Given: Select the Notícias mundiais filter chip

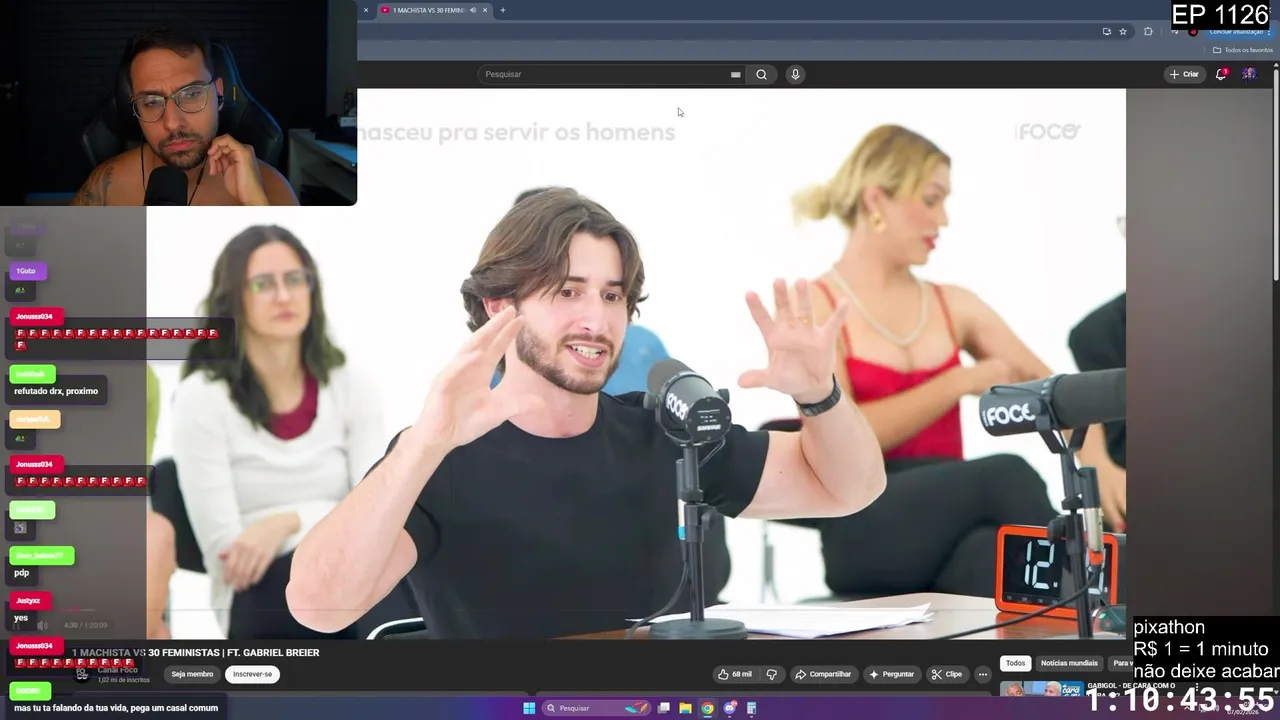Looking at the screenshot, I should click(x=1069, y=663).
